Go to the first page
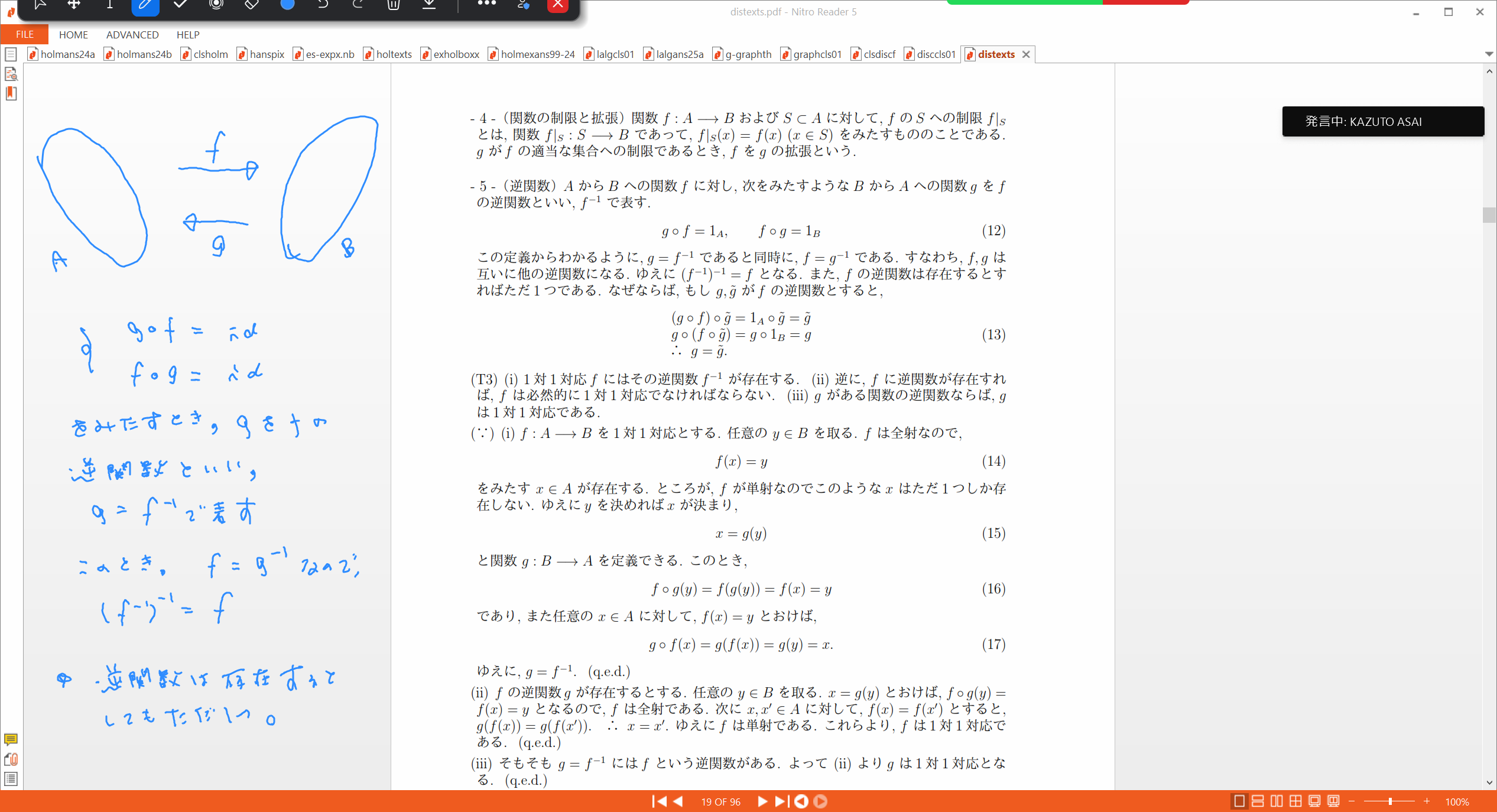 tap(659, 801)
